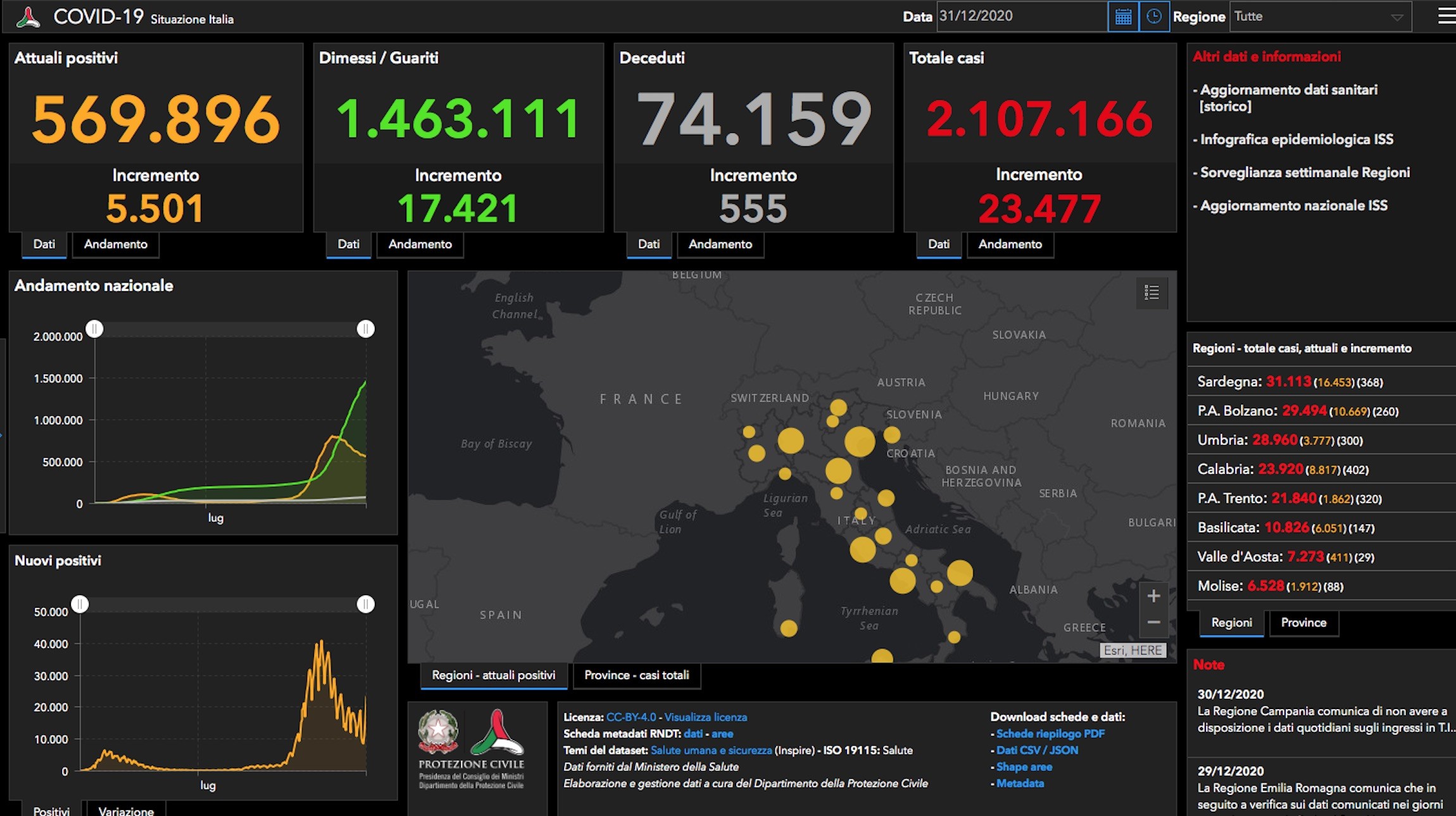
Task: Open the Dati CSV / JSON link
Action: click(1037, 750)
